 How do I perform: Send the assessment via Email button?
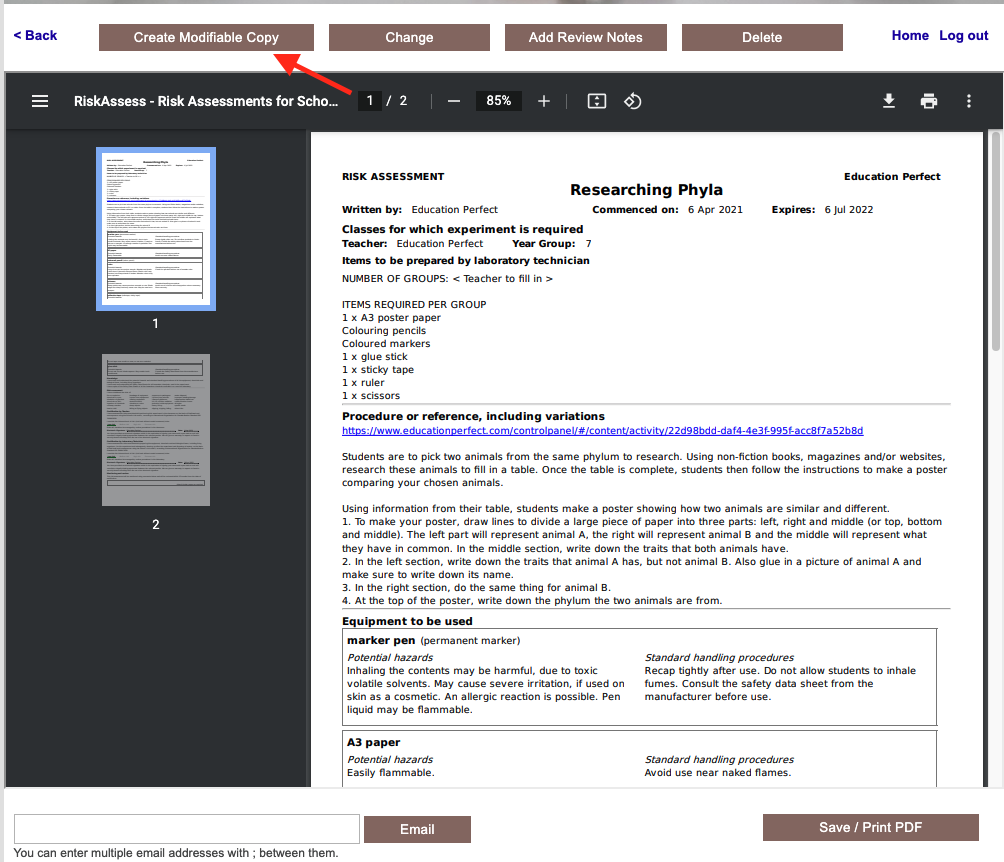[417, 829]
